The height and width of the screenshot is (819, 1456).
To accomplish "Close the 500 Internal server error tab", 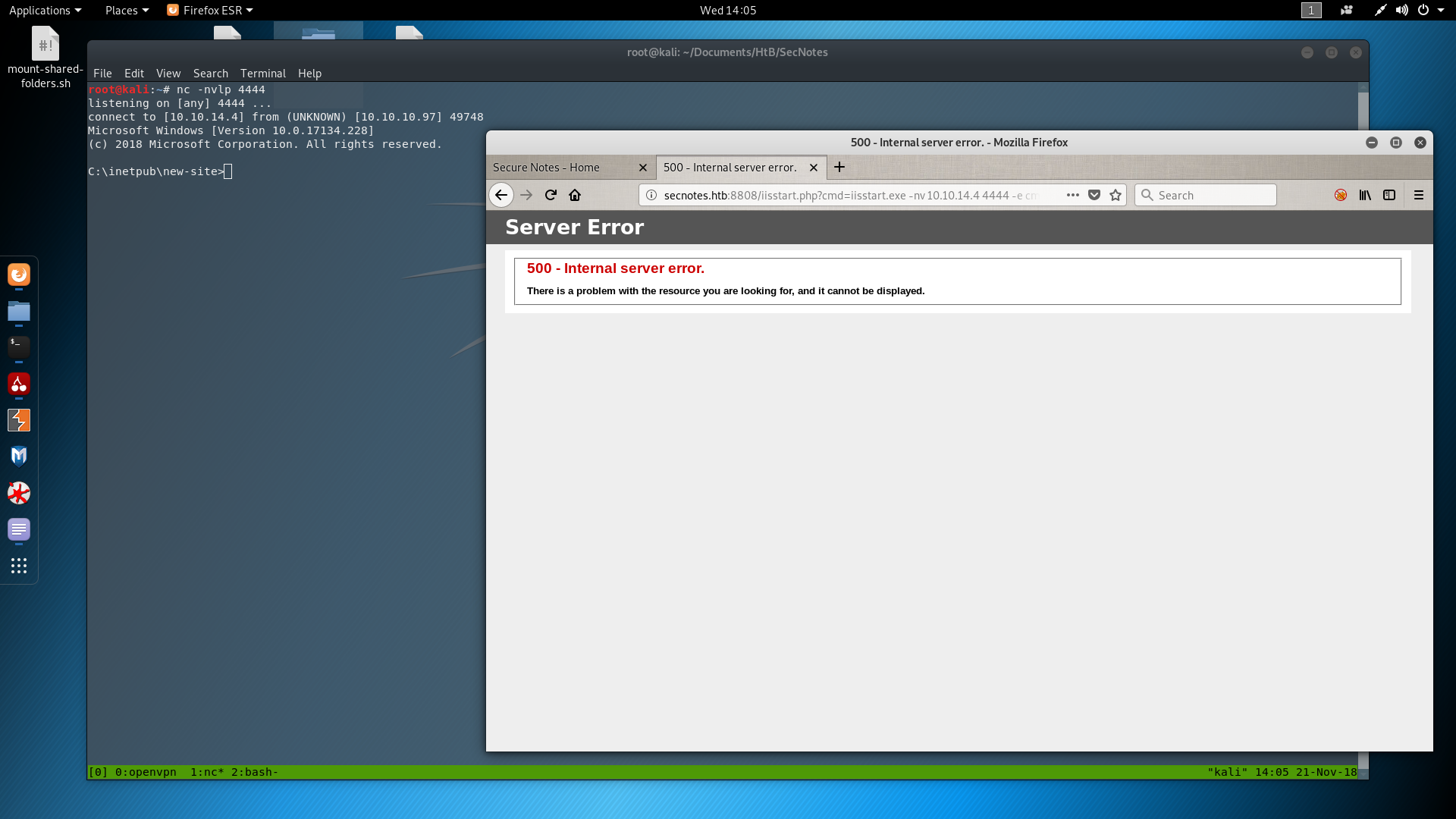I will tap(814, 168).
